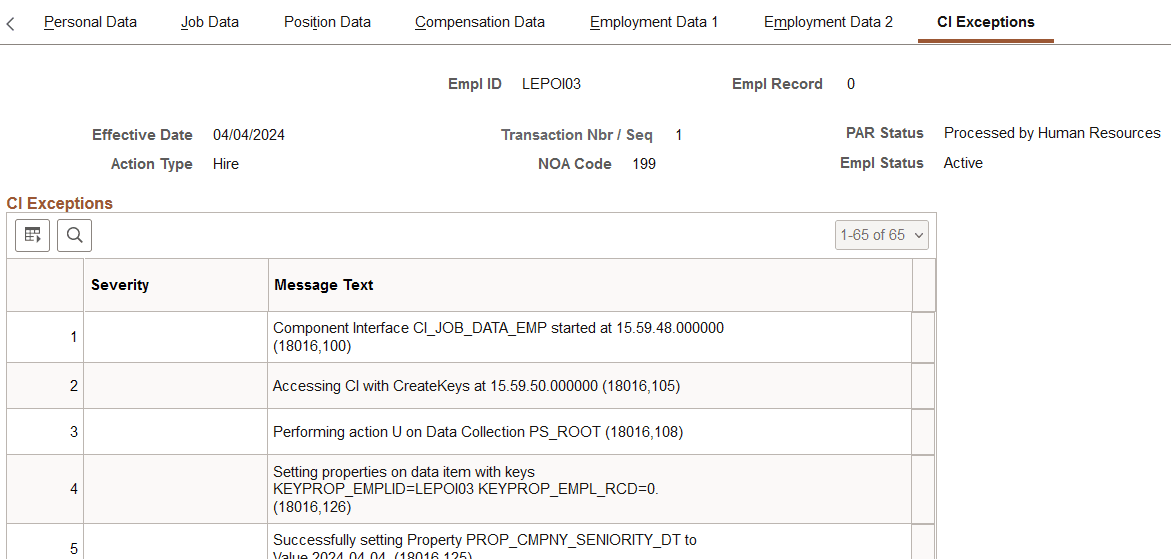The width and height of the screenshot is (1171, 559).
Task: Click the Effective Date label
Action: click(142, 135)
